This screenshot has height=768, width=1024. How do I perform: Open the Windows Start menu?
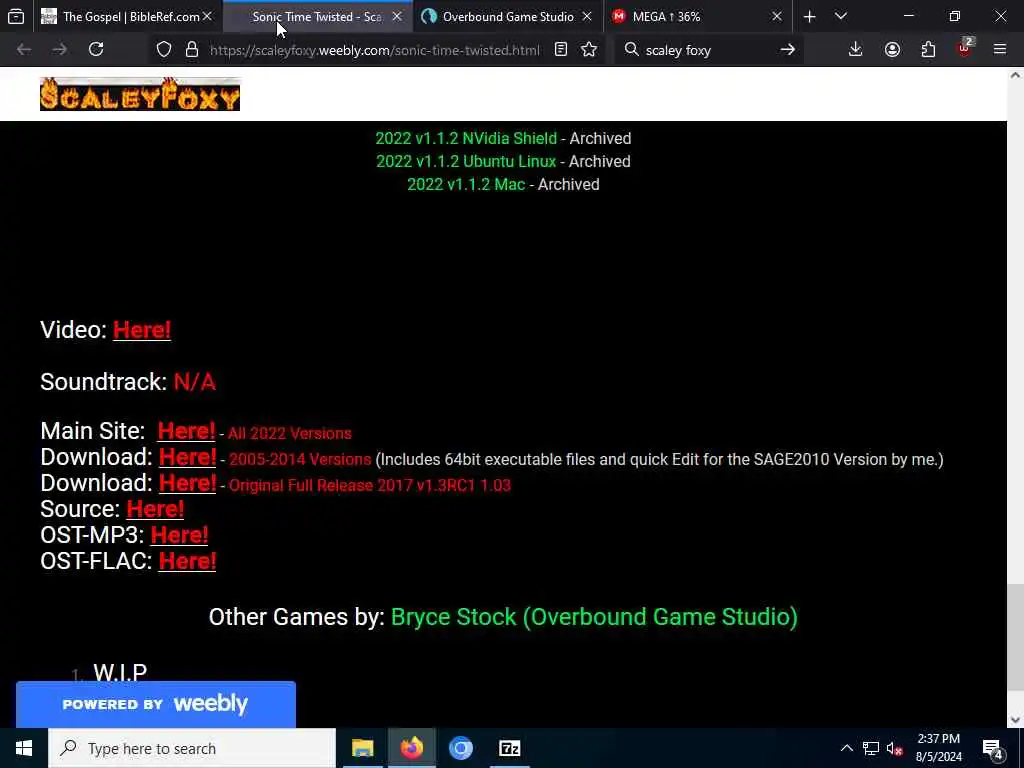pyautogui.click(x=24, y=748)
